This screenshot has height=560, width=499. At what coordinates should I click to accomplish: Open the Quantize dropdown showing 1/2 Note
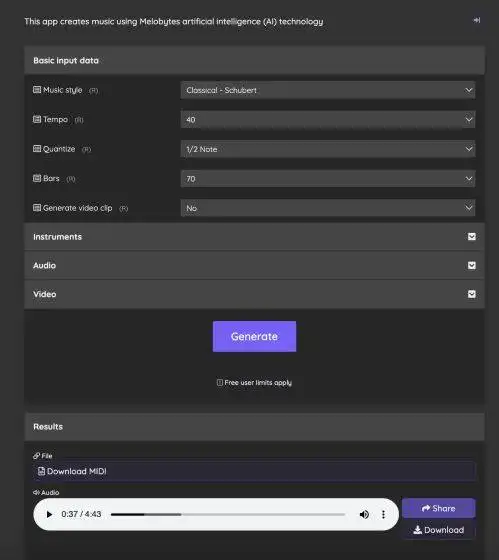pos(328,149)
